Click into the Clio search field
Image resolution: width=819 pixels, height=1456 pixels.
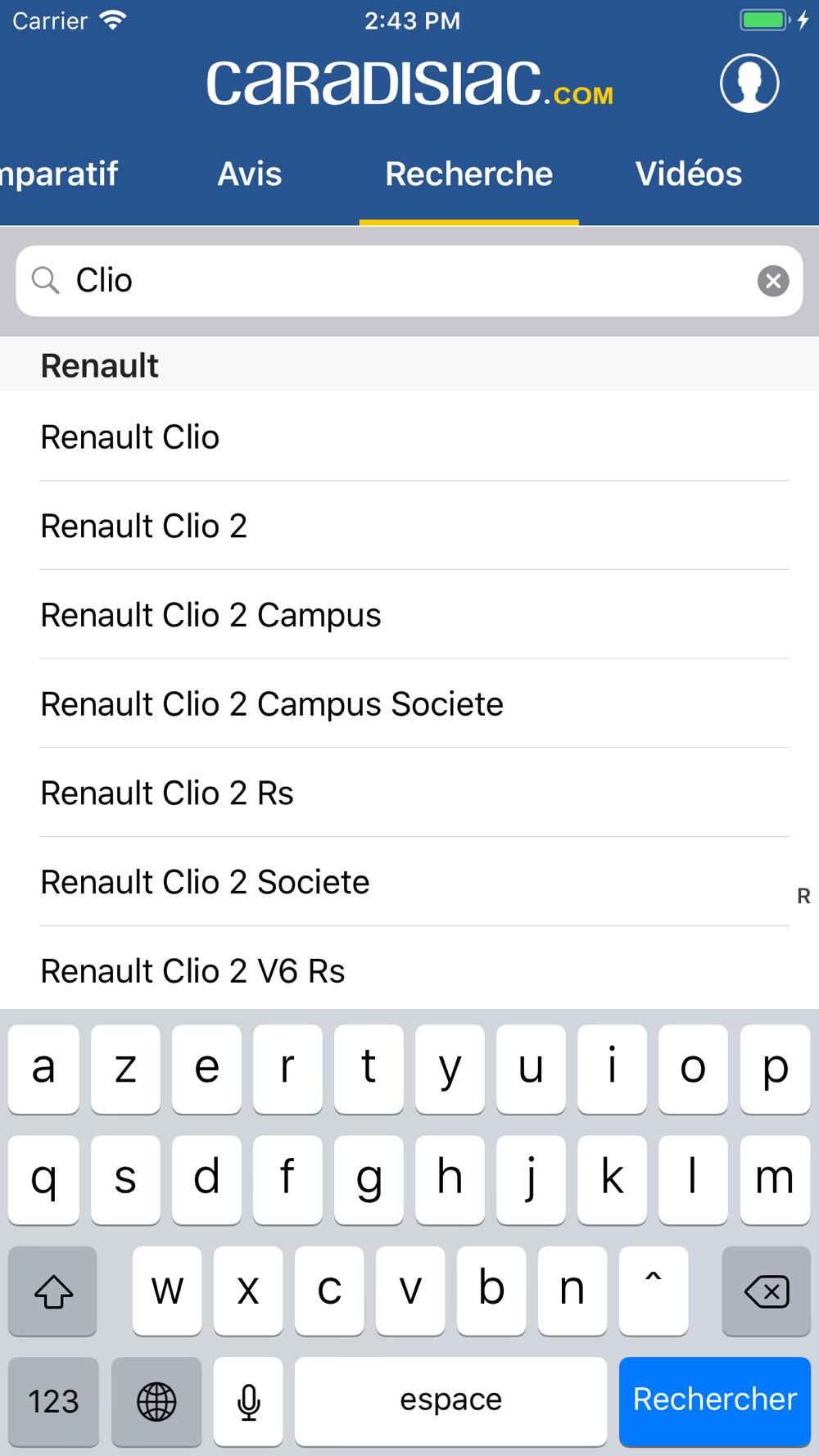409,281
